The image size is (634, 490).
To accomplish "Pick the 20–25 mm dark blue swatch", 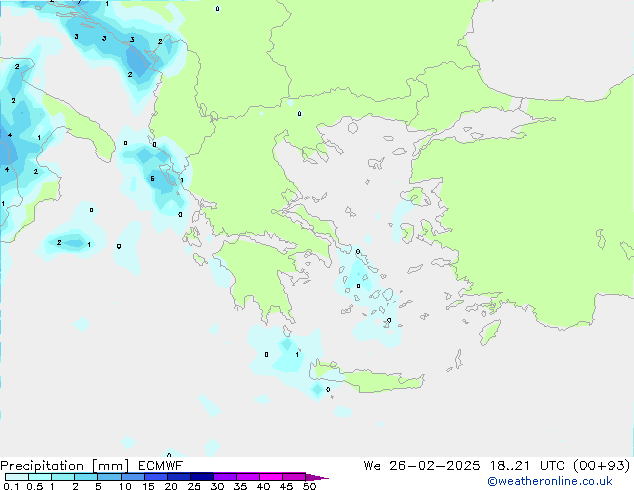I will click(x=179, y=477).
